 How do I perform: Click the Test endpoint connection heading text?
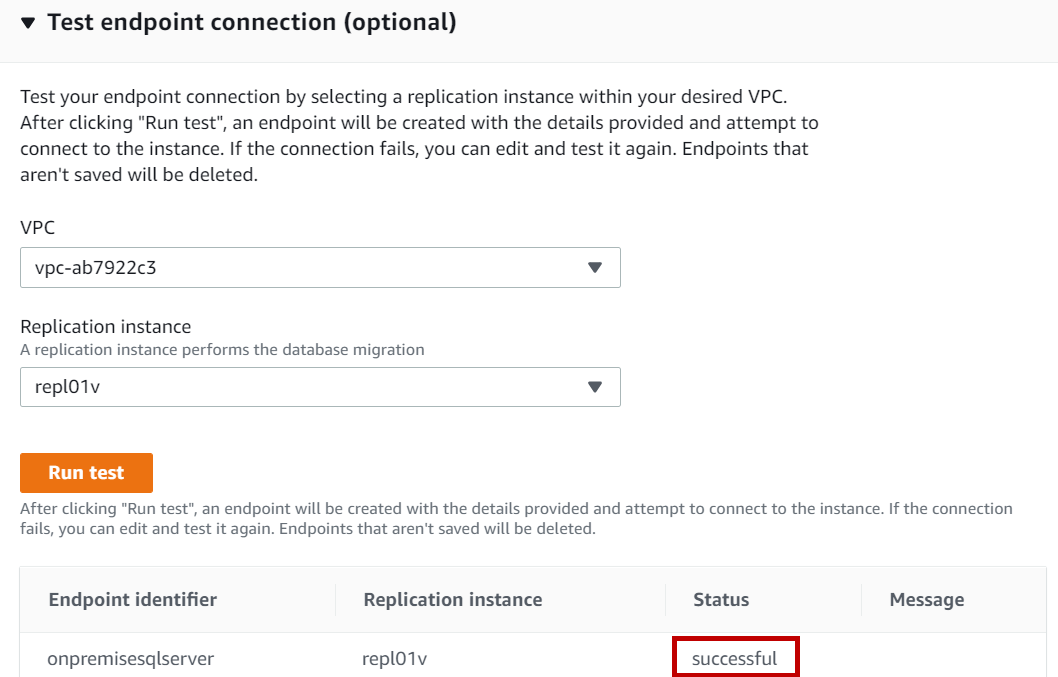click(252, 23)
